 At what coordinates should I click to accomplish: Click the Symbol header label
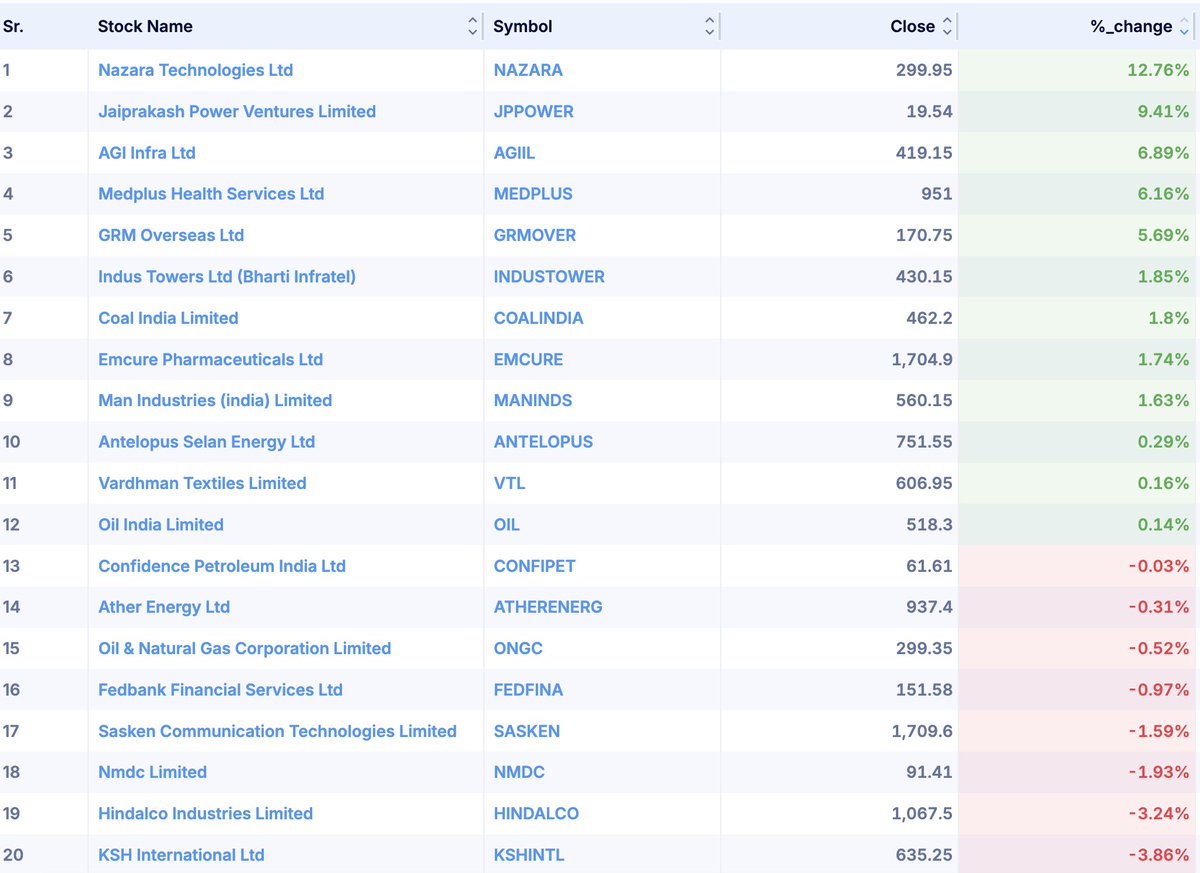point(523,27)
